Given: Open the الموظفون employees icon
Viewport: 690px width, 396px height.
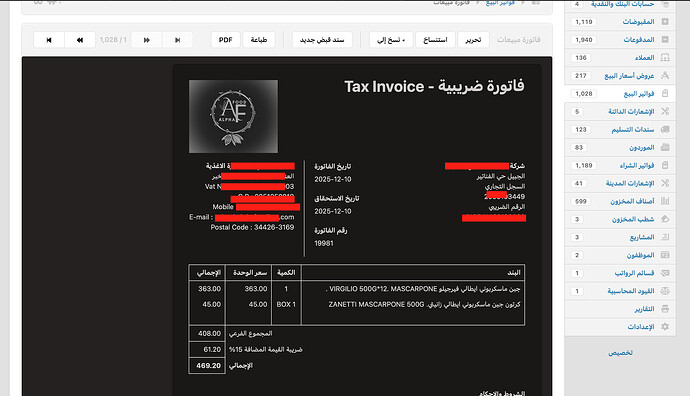Looking at the screenshot, I should (665, 255).
